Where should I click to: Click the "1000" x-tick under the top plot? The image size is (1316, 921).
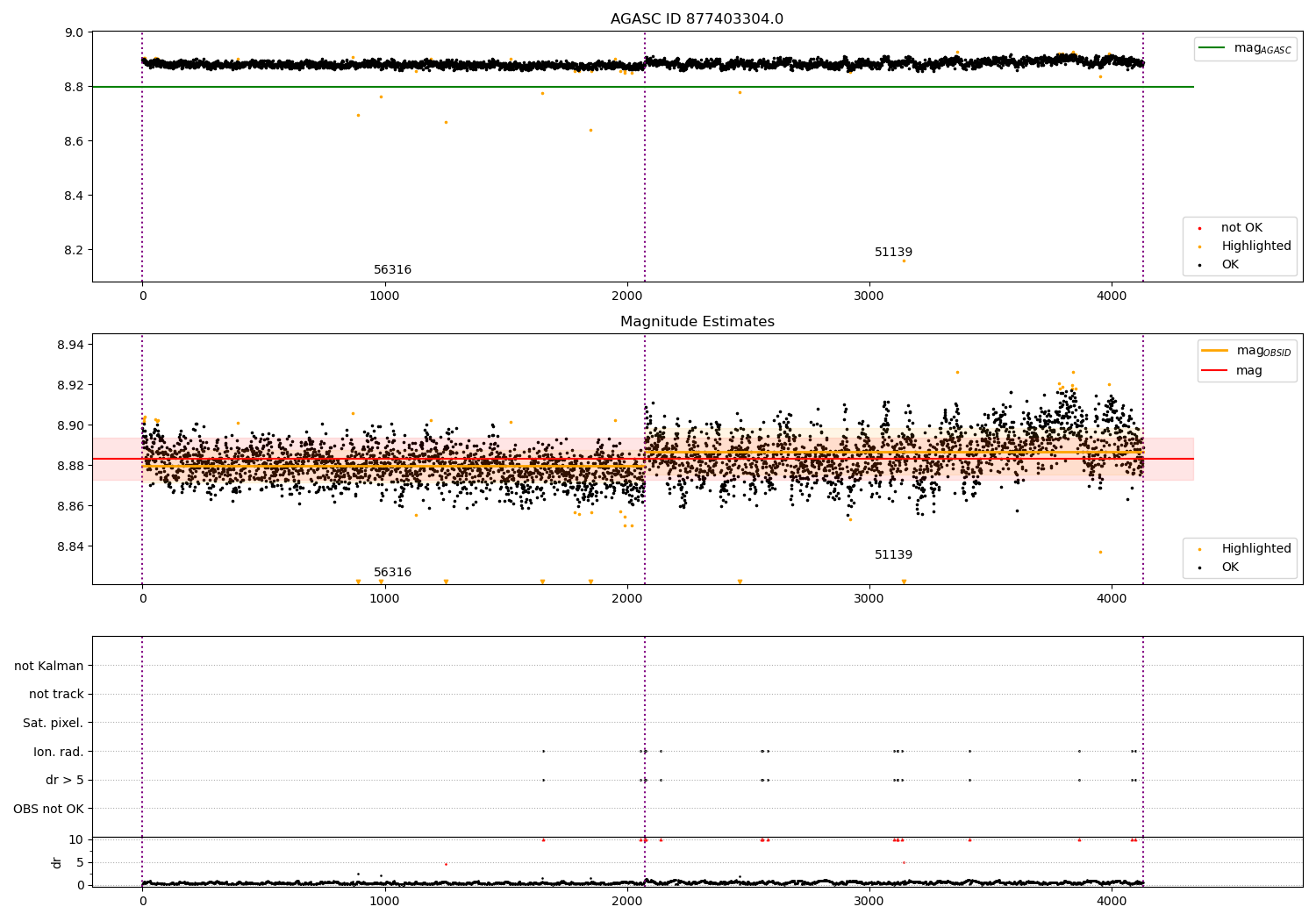coord(384,296)
